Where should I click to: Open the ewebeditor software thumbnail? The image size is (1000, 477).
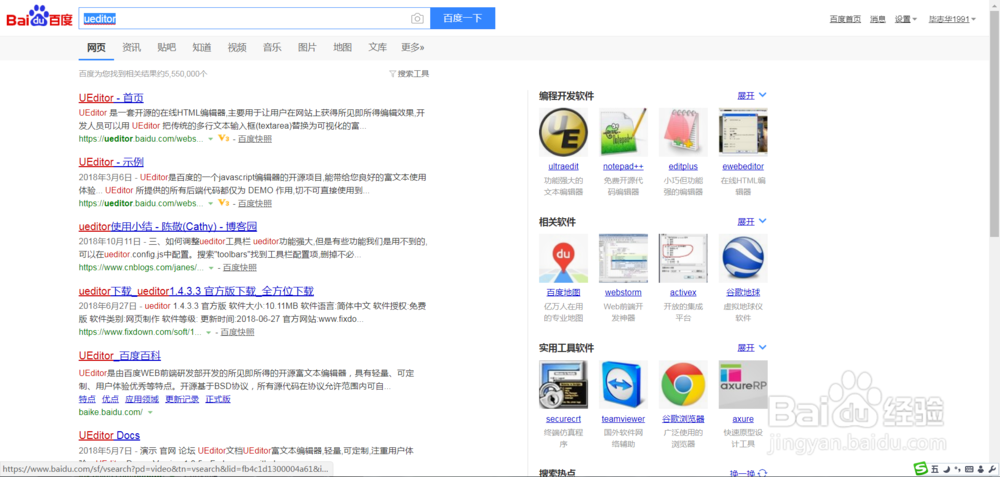(x=743, y=132)
